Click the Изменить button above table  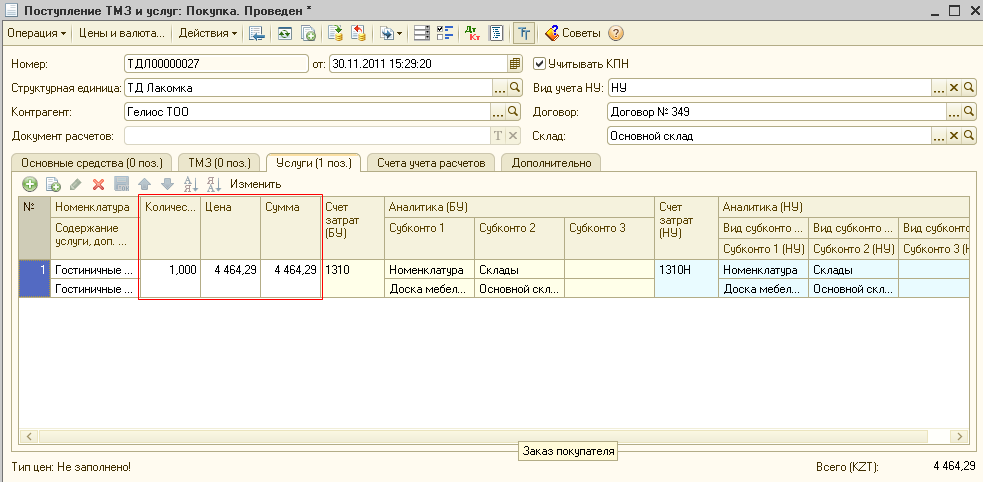(x=255, y=184)
